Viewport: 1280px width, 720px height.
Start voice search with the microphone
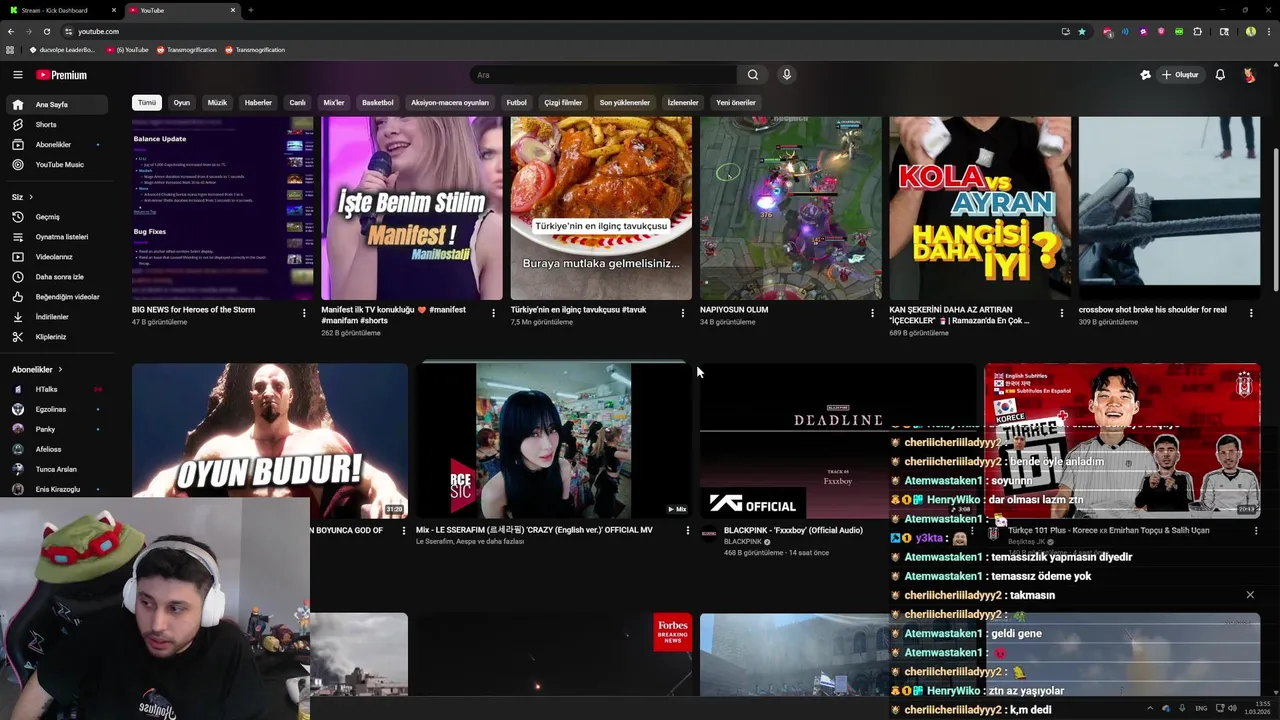pos(787,75)
